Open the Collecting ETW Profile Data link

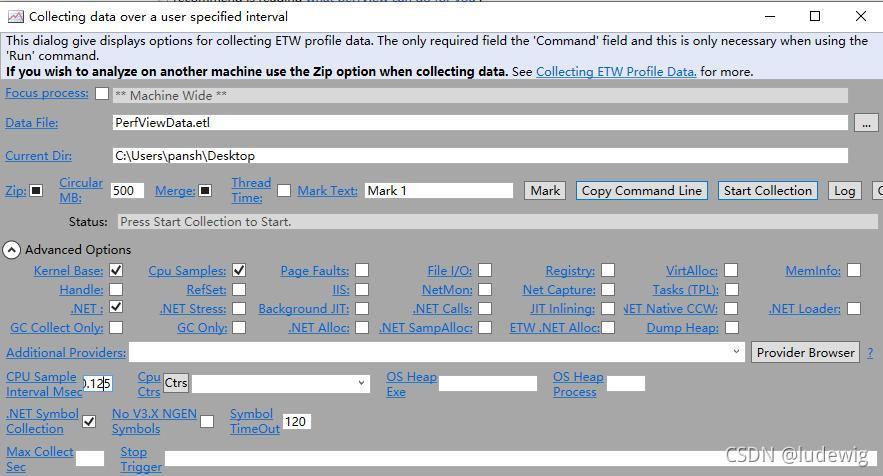(616, 72)
